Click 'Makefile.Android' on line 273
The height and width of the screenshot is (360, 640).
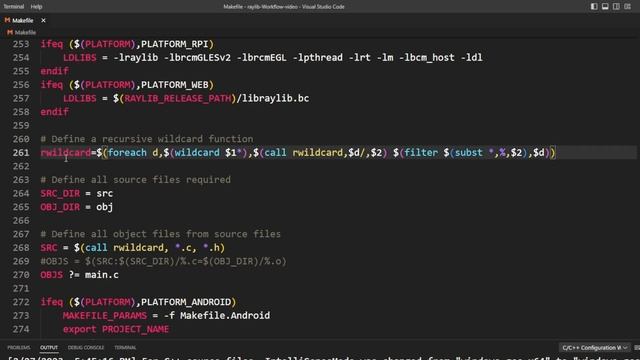tap(225, 316)
